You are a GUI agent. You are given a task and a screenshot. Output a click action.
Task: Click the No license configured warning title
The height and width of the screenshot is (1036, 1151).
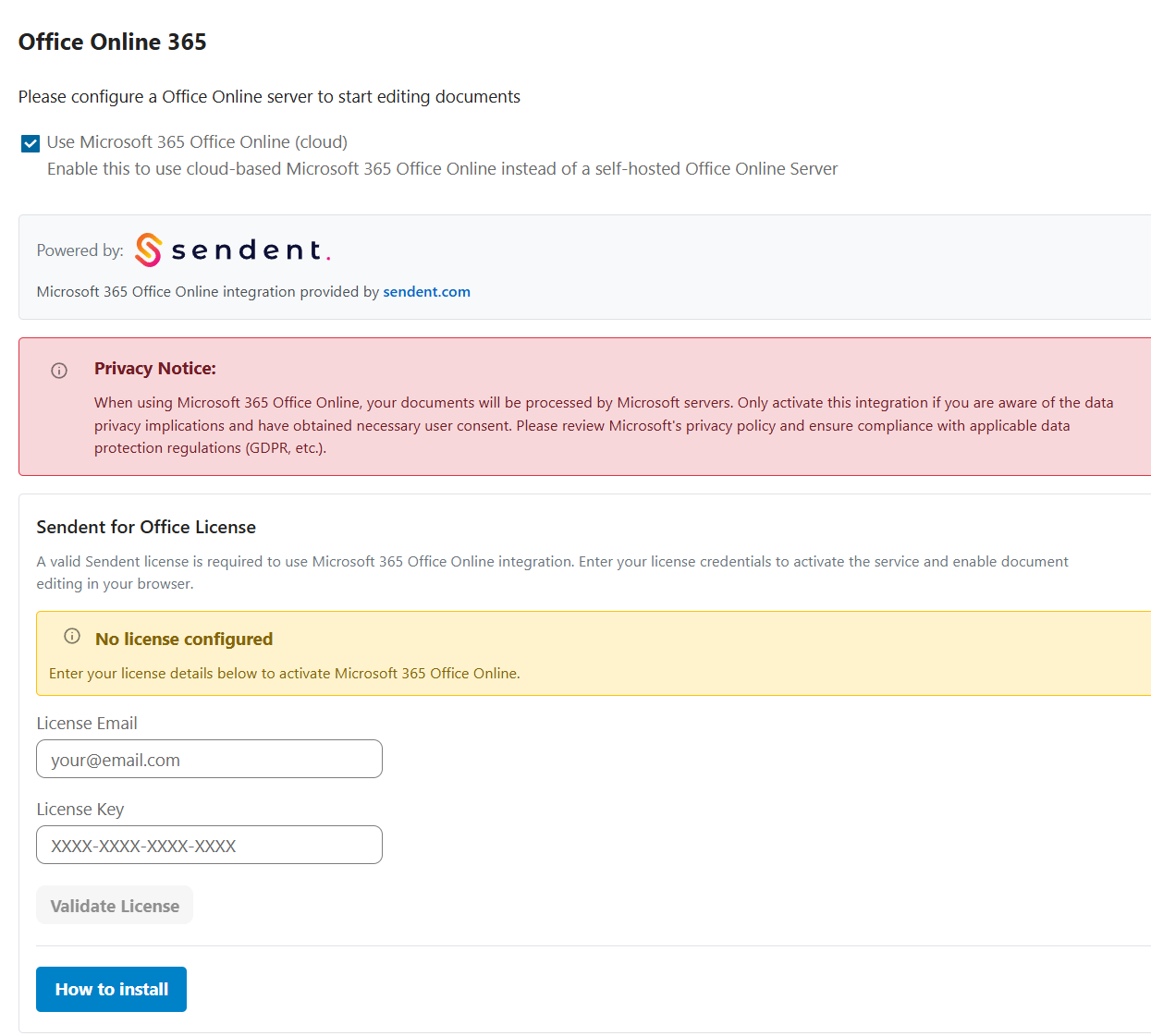point(184,640)
